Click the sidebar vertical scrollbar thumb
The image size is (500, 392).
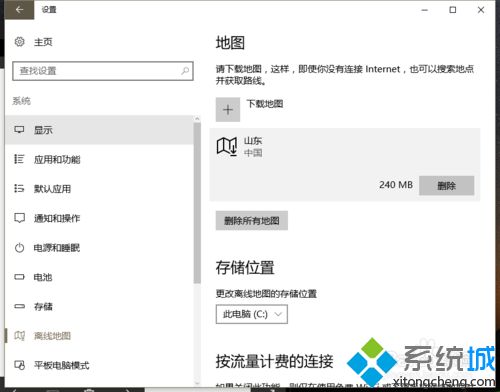pos(197,203)
